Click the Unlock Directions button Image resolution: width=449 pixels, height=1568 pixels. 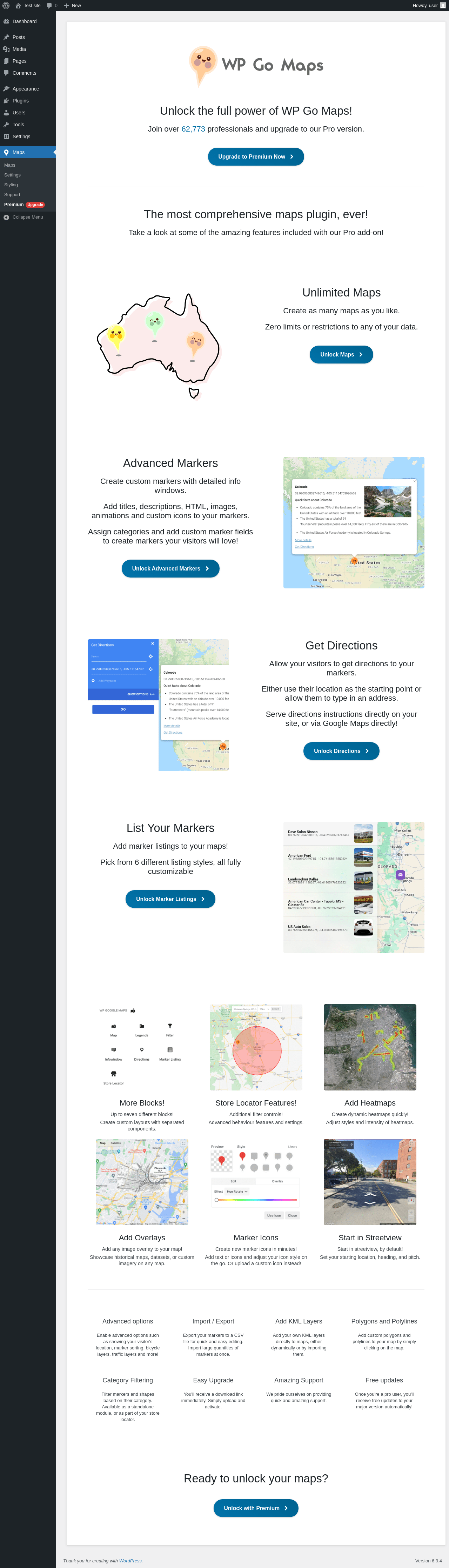(341, 751)
